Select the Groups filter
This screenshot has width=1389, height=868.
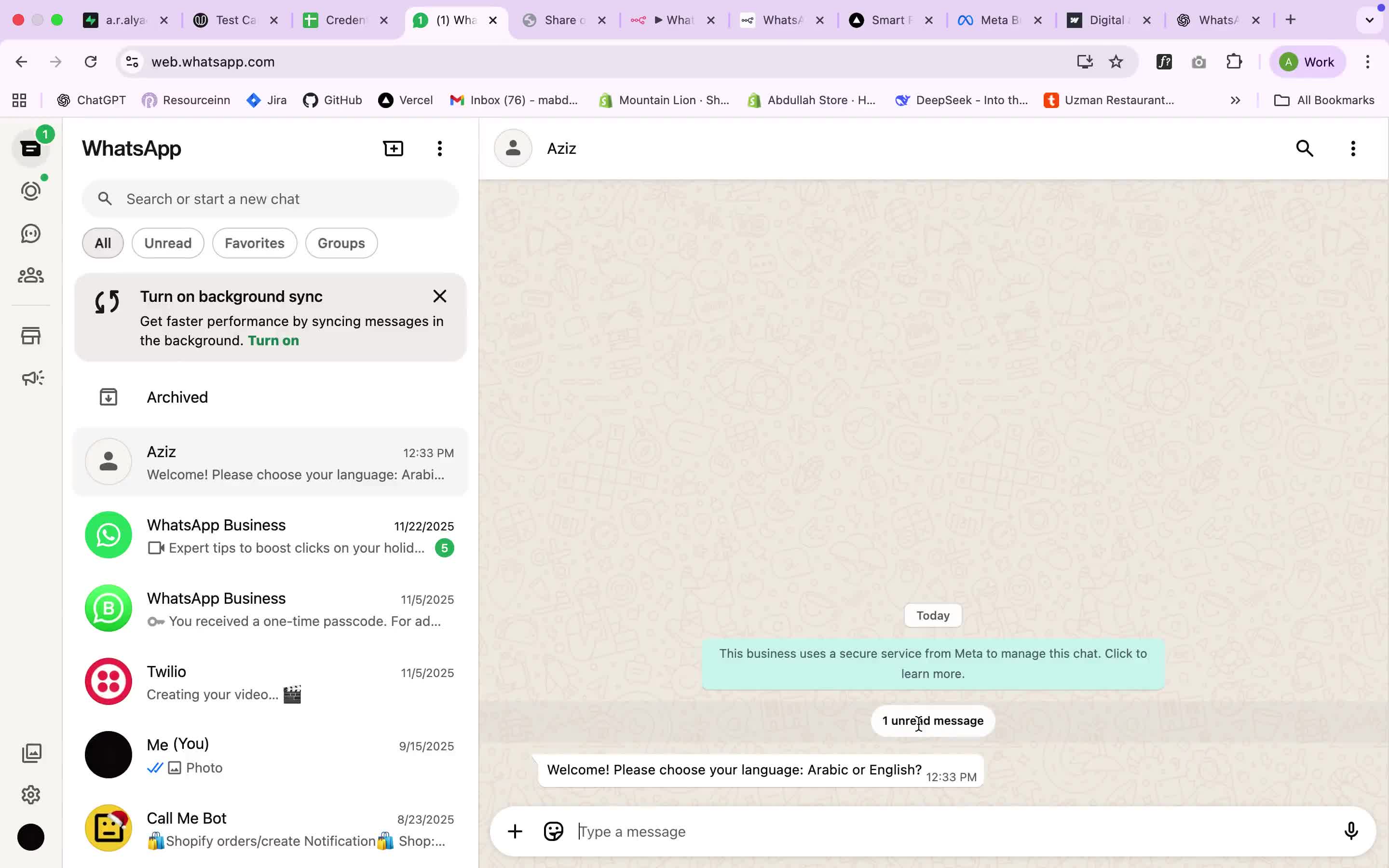(341, 243)
